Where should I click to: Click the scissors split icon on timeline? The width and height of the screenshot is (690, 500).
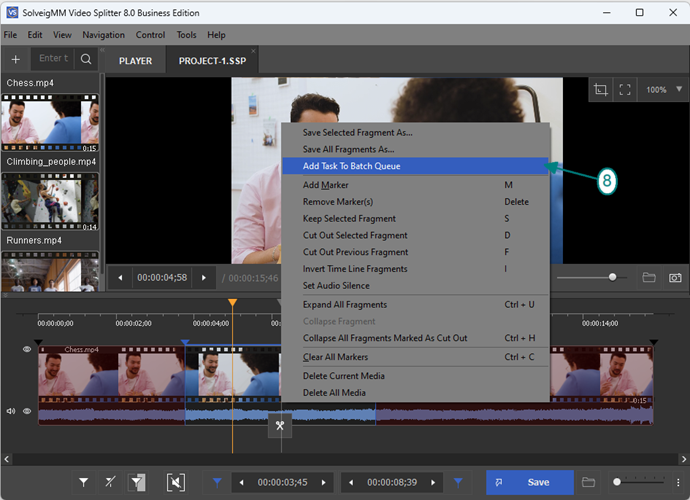click(280, 426)
